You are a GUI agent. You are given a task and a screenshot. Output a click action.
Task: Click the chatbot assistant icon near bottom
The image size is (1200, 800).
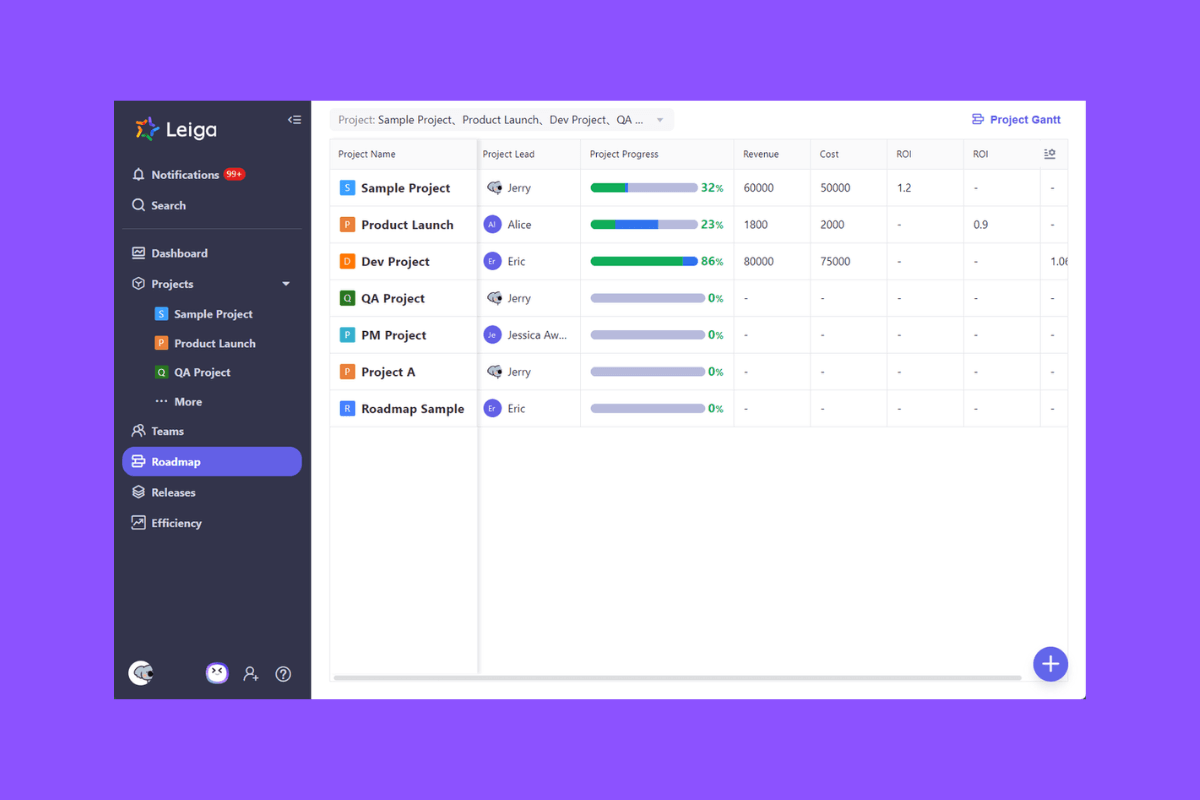[217, 673]
